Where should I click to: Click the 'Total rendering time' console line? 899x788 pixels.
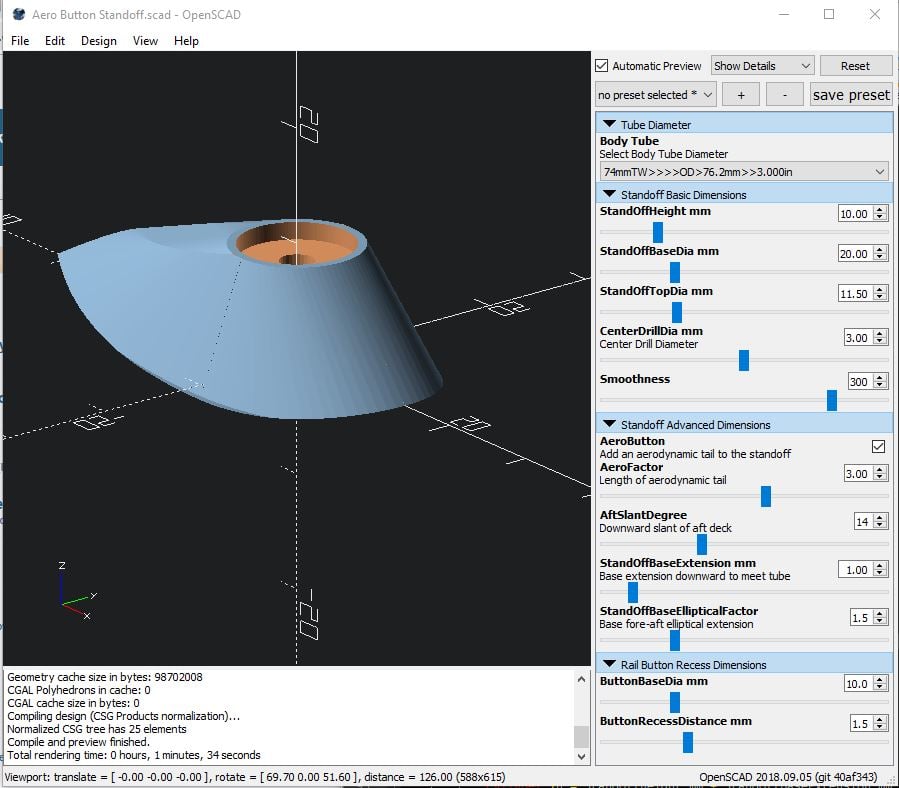tap(134, 755)
